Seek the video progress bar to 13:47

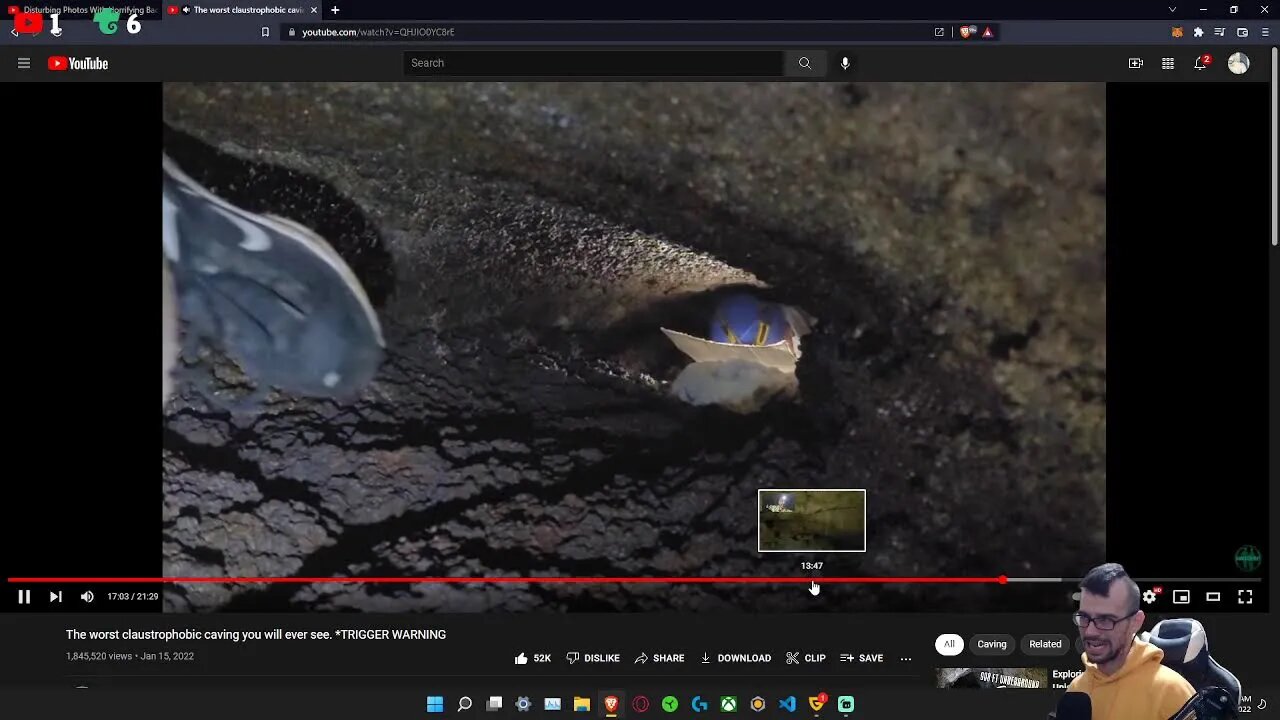pyautogui.click(x=812, y=580)
